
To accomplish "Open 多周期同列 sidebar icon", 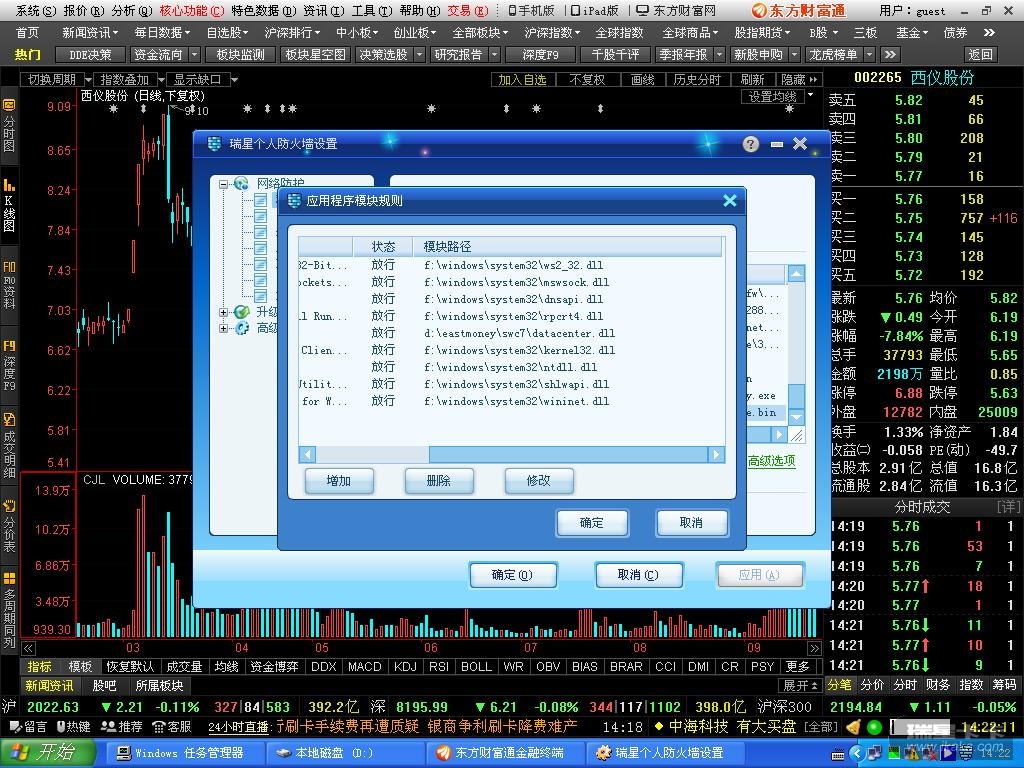I will coord(9,610).
